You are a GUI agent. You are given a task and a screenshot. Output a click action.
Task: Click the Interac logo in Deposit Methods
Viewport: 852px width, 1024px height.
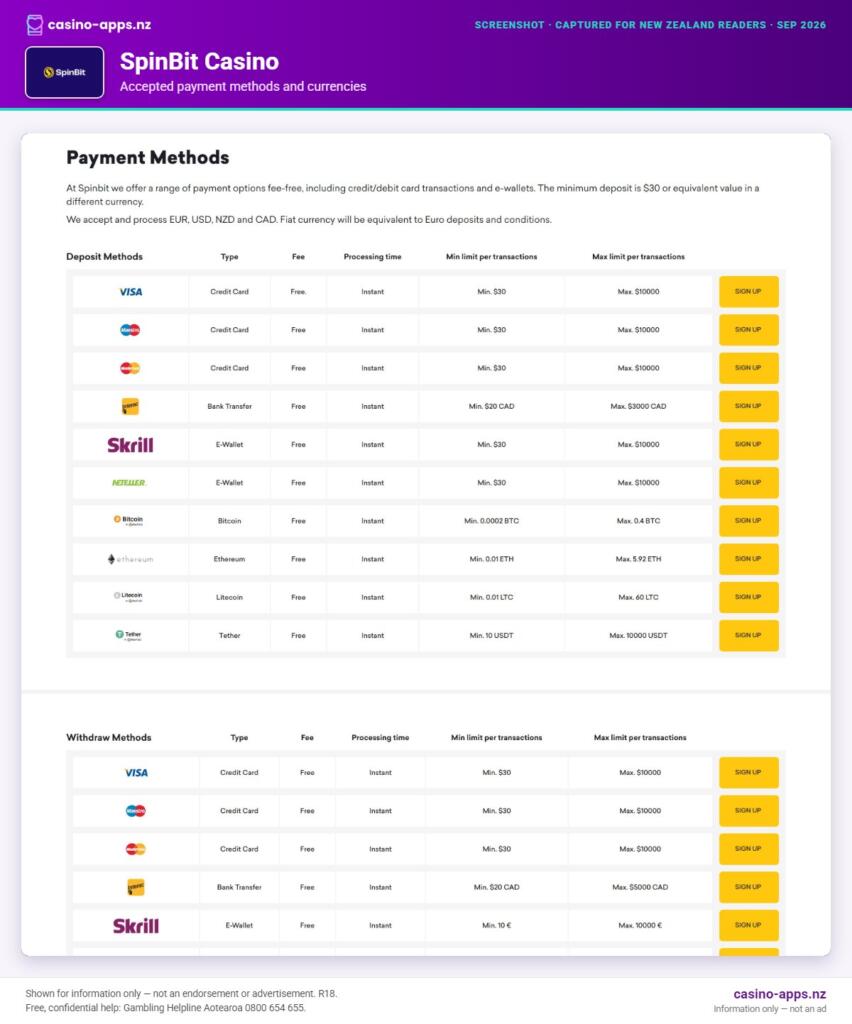coord(131,406)
